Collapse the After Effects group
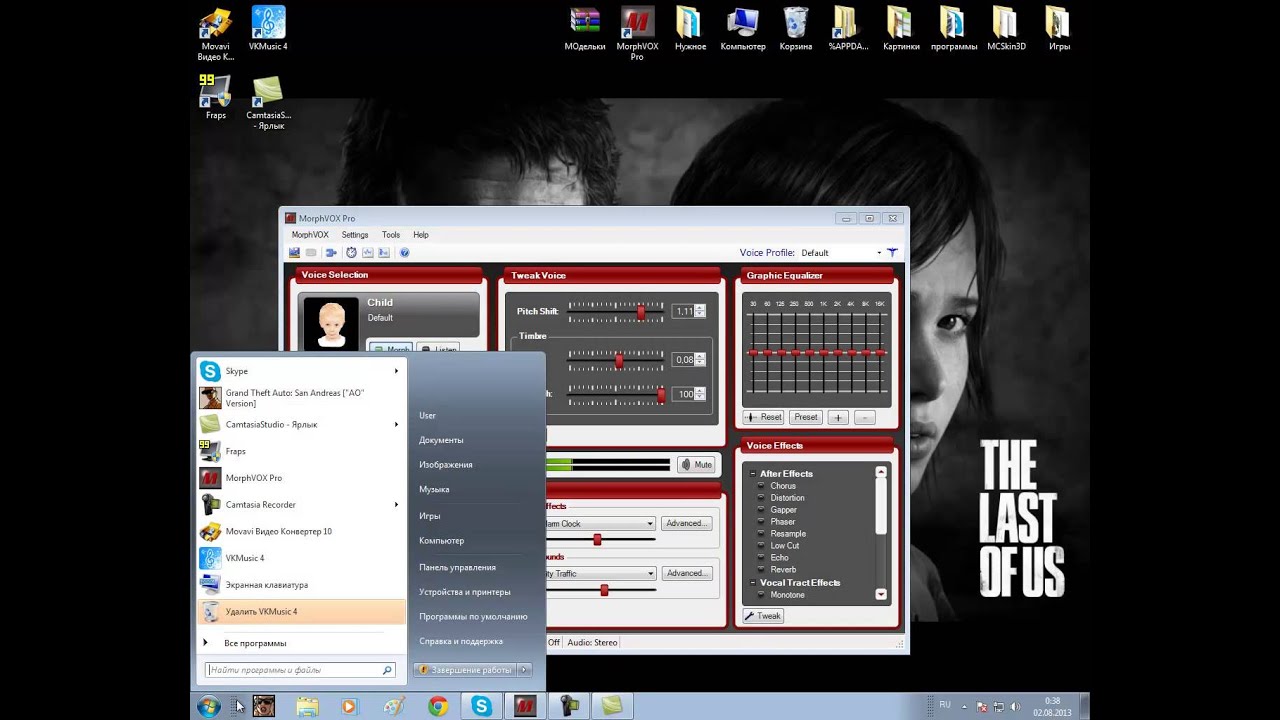1280x720 pixels. (753, 474)
